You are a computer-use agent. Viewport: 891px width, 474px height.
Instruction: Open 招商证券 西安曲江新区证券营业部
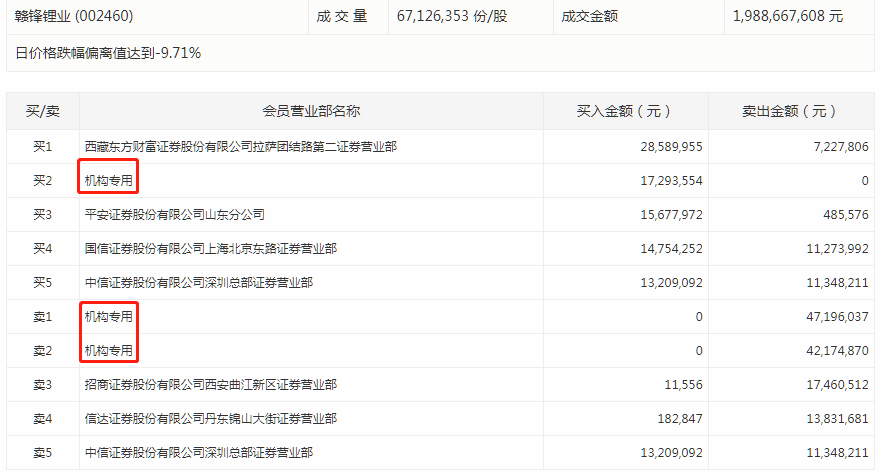point(210,385)
